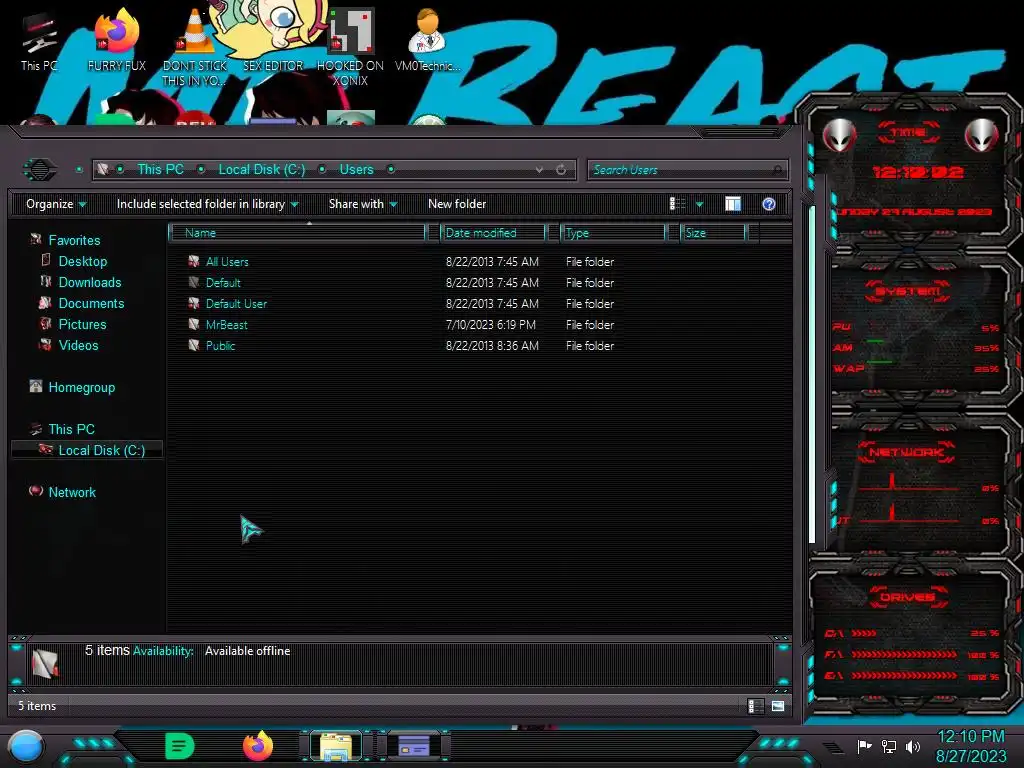Open the This PC desktop icon
Viewport: 1024px width, 768px height.
coord(39,41)
